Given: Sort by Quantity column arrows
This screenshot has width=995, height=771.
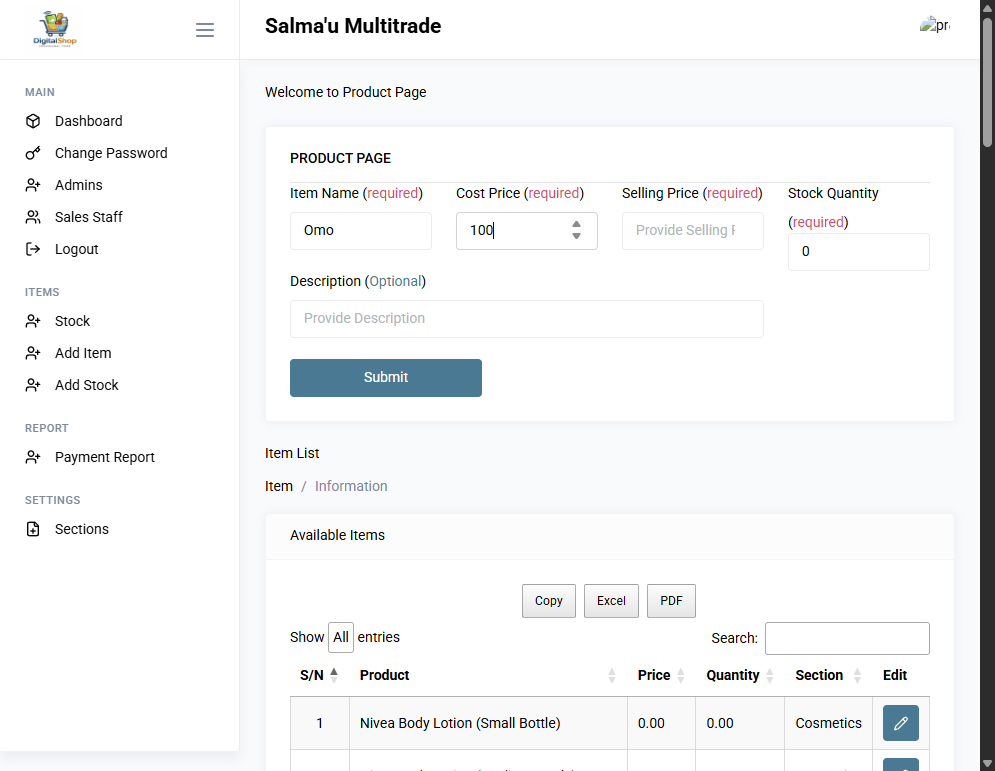Looking at the screenshot, I should pyautogui.click(x=770, y=675).
